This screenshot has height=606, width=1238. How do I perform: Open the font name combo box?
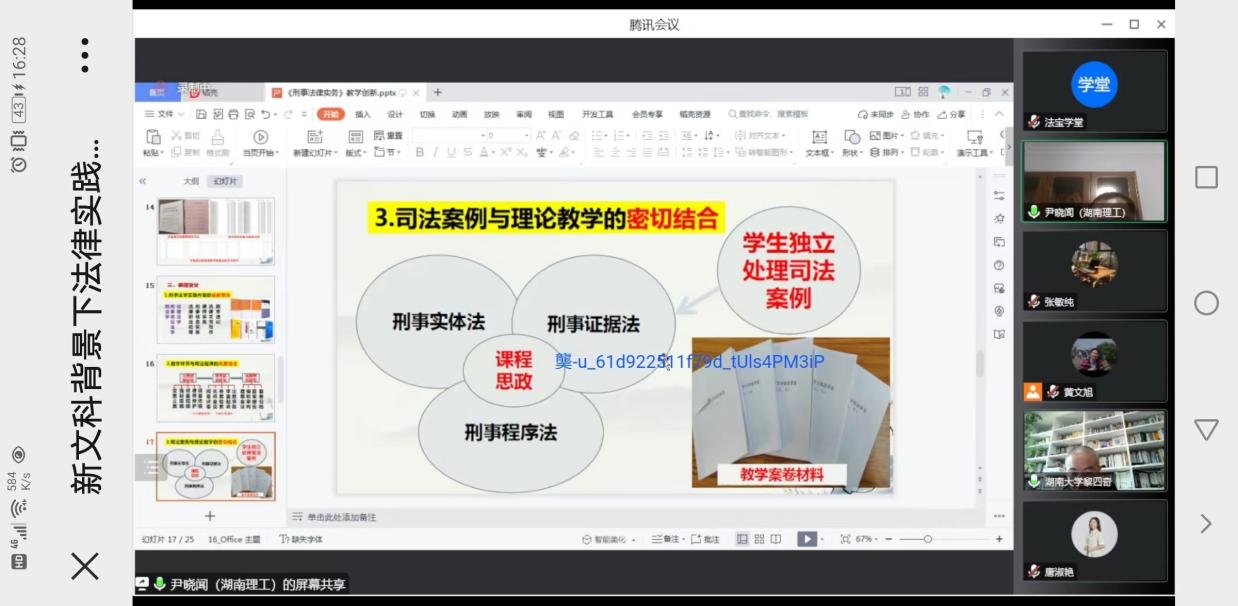[x=451, y=135]
